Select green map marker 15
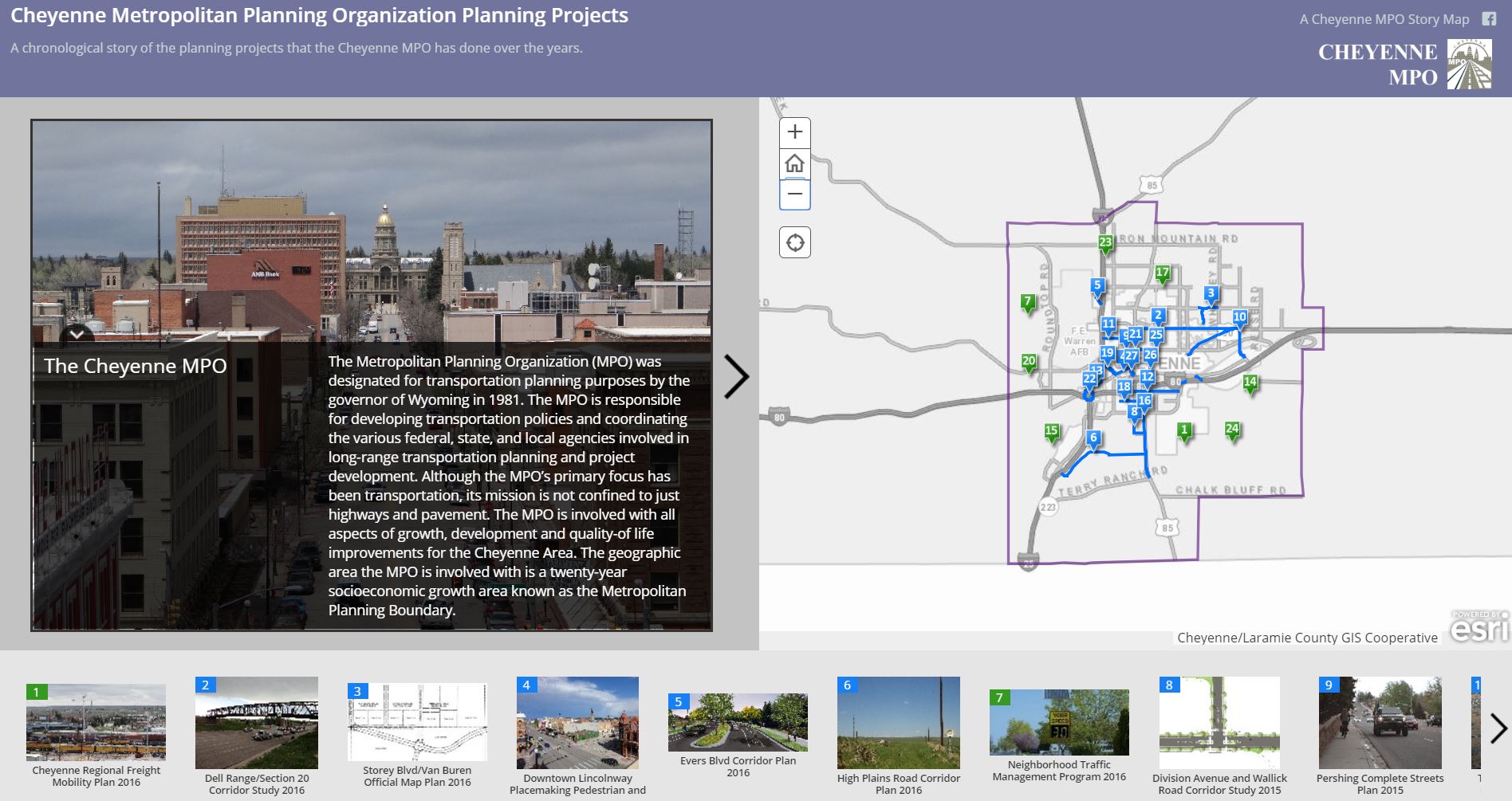1512x801 pixels. (1051, 432)
